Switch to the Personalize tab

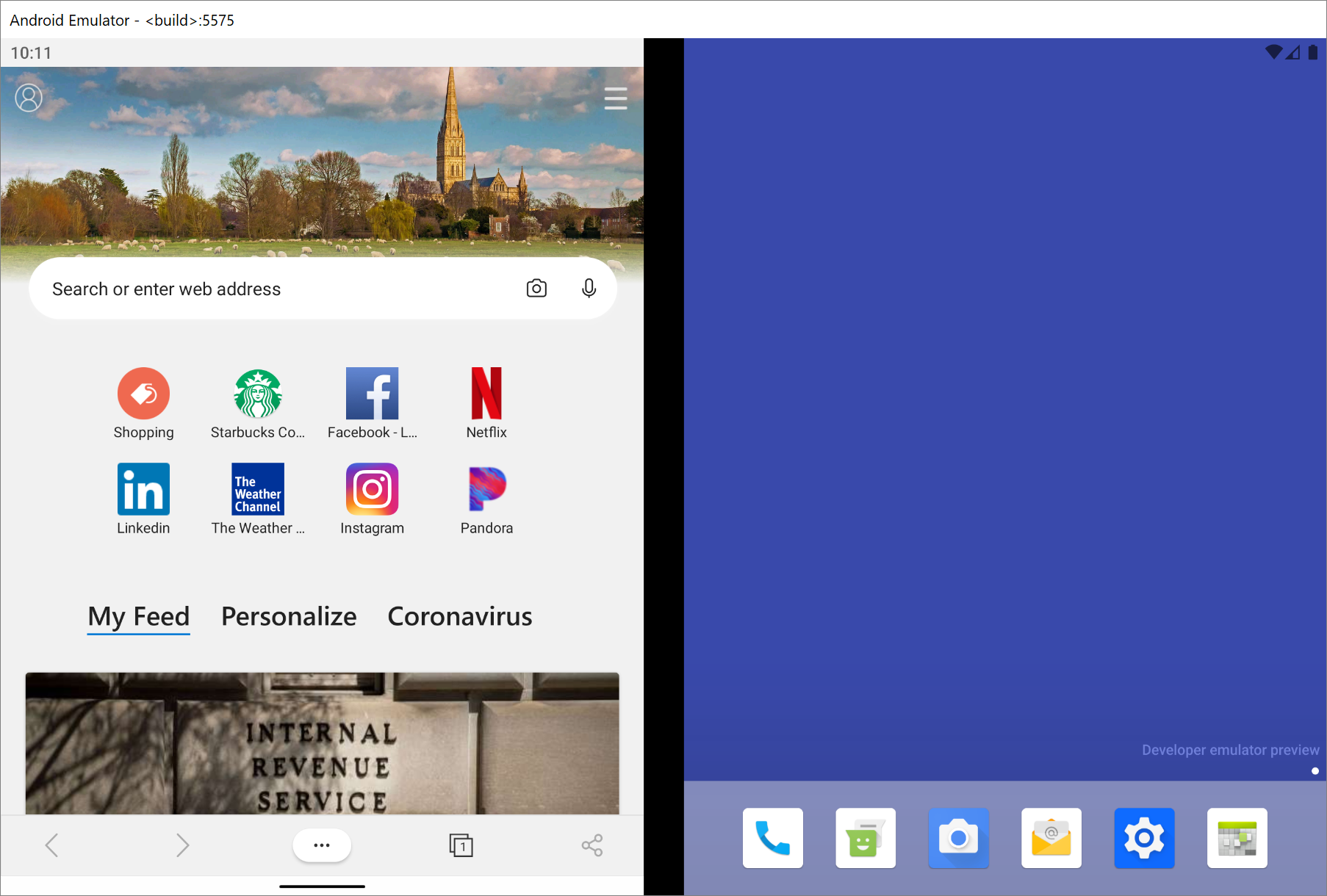tap(288, 616)
